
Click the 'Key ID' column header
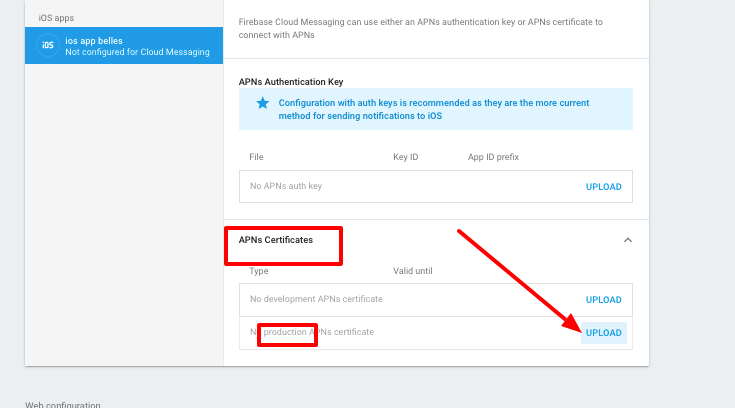point(405,157)
